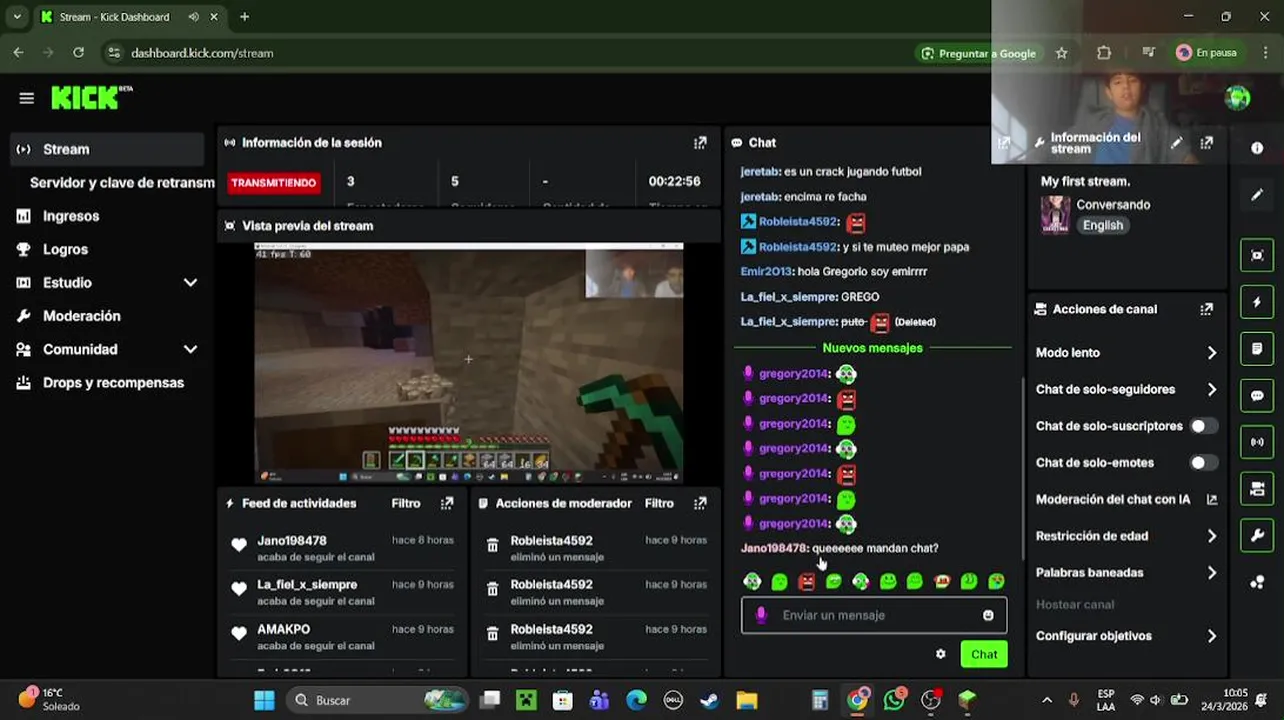1284x720 pixels.
Task: Open Servidor y clave de retransmisión page
Action: coord(122,183)
